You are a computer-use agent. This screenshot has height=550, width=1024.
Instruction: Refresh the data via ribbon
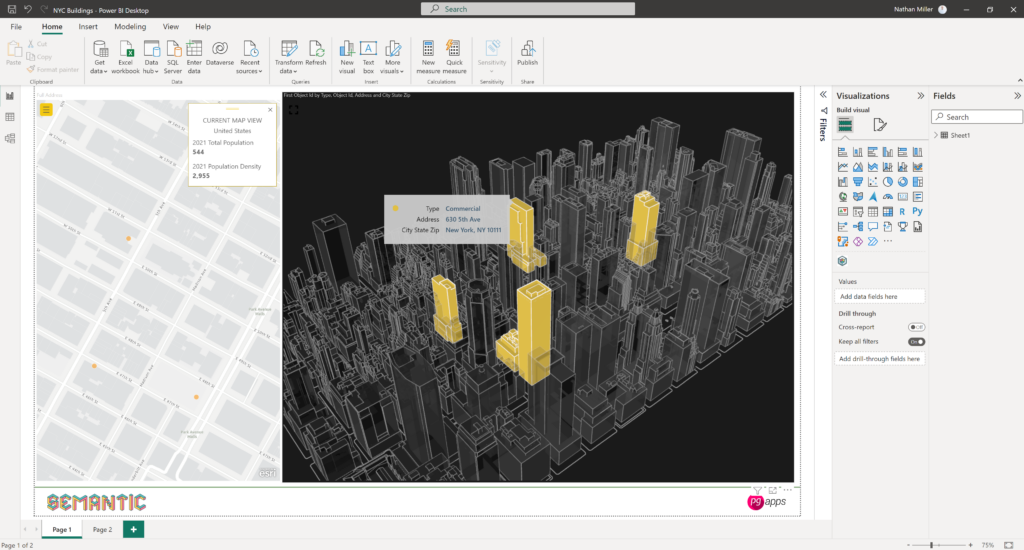[x=315, y=54]
